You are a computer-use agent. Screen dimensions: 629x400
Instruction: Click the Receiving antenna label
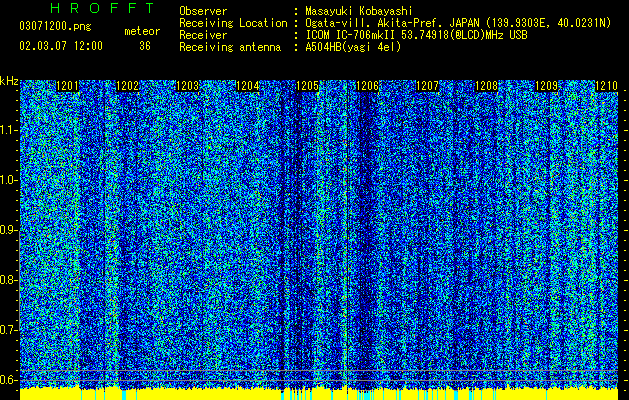[230, 47]
